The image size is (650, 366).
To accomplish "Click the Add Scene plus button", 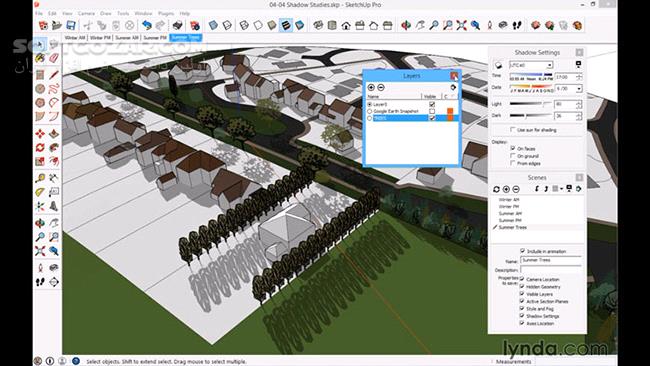I will point(506,189).
